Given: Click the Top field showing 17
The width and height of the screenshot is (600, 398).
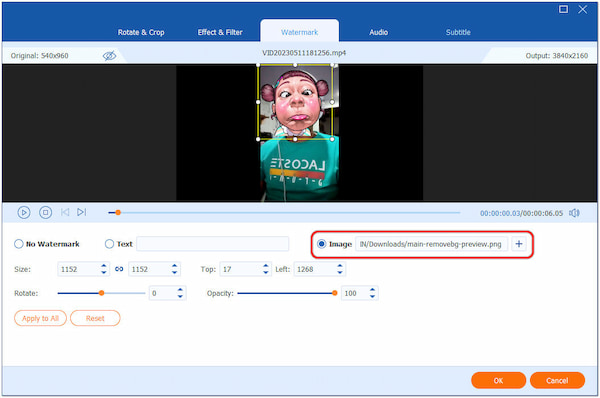Looking at the screenshot, I should pyautogui.click(x=245, y=269).
